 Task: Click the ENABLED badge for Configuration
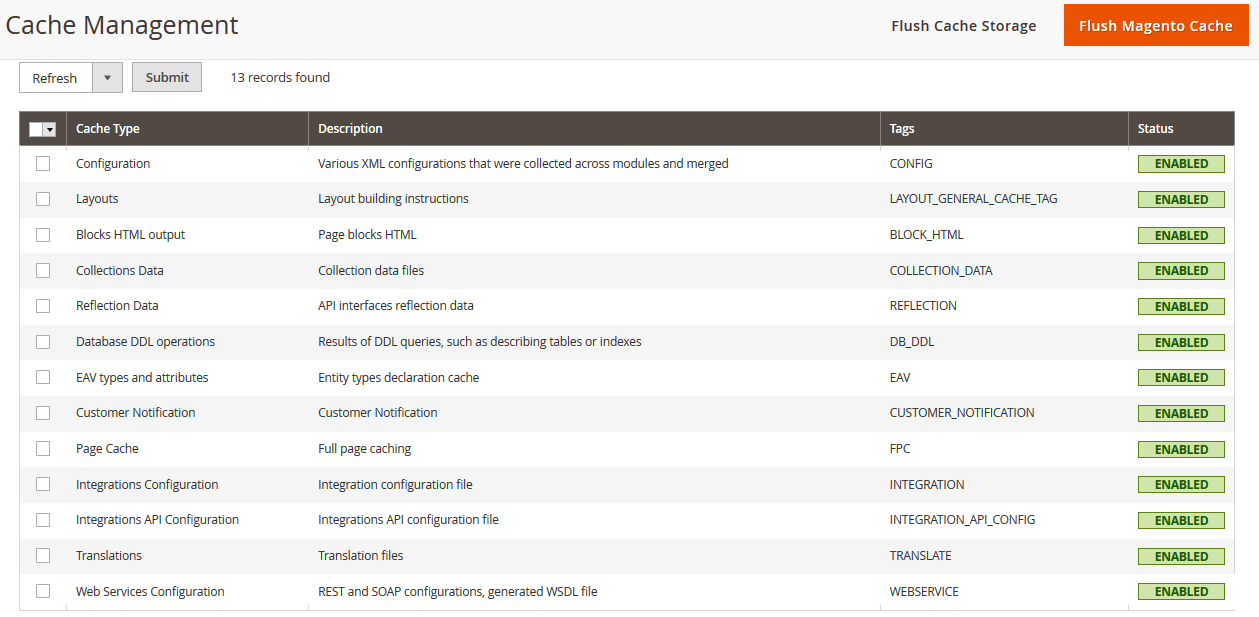(1181, 164)
